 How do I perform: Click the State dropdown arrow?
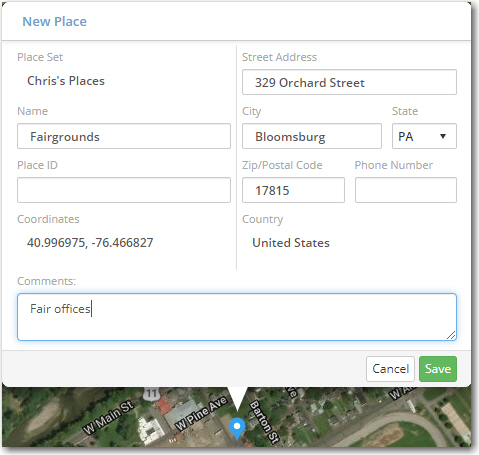443,136
